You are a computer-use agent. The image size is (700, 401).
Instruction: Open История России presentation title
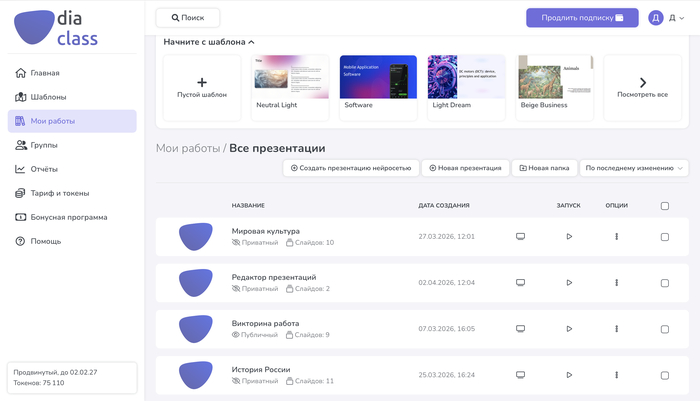click(x=261, y=370)
